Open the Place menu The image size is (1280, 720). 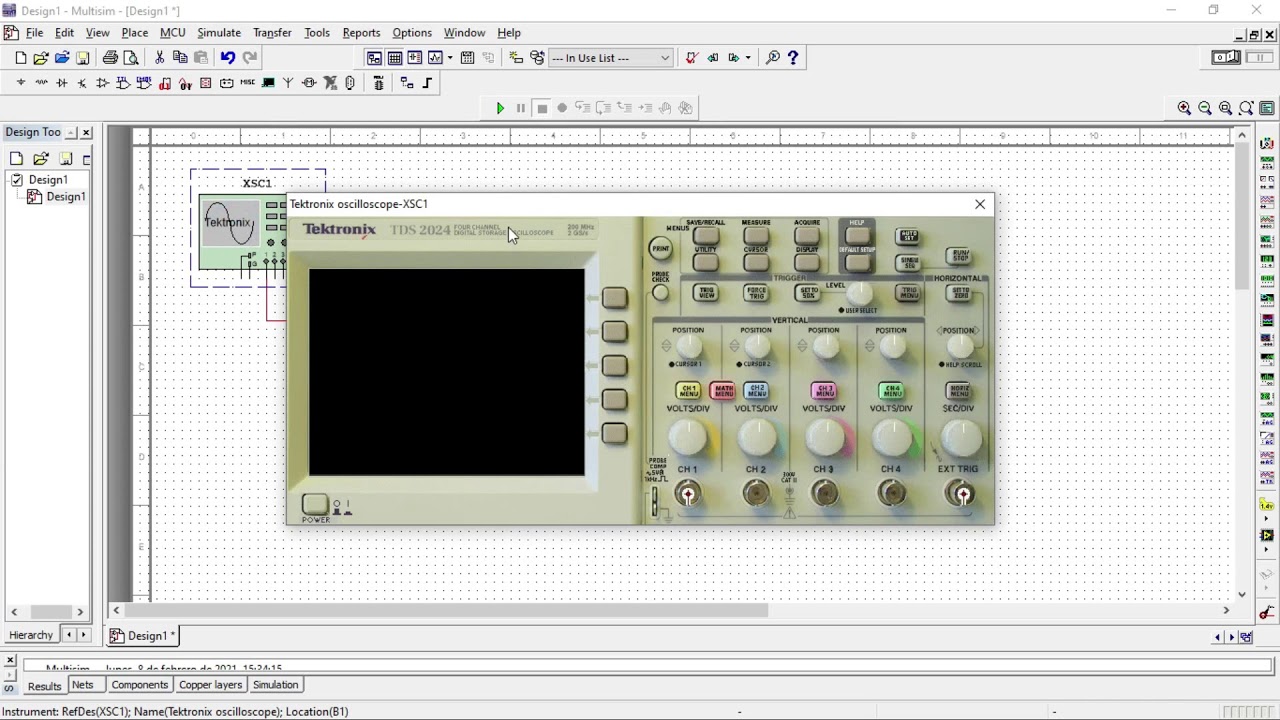[x=134, y=33]
